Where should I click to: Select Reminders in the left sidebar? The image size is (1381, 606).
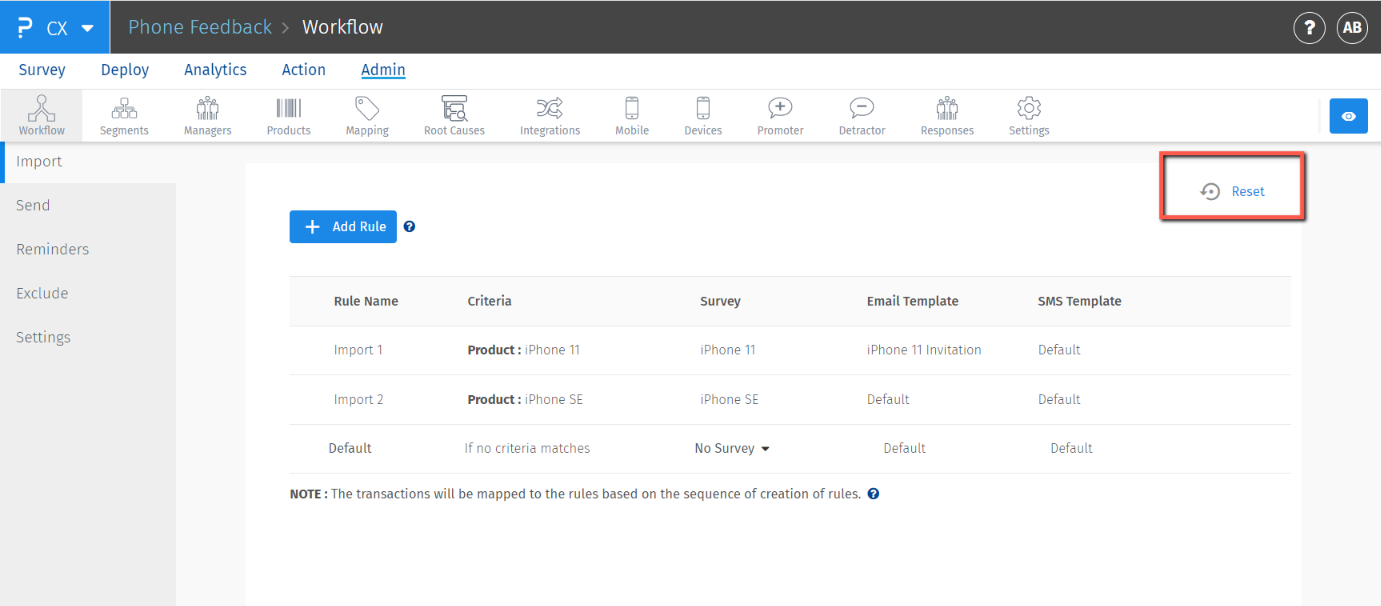click(52, 249)
